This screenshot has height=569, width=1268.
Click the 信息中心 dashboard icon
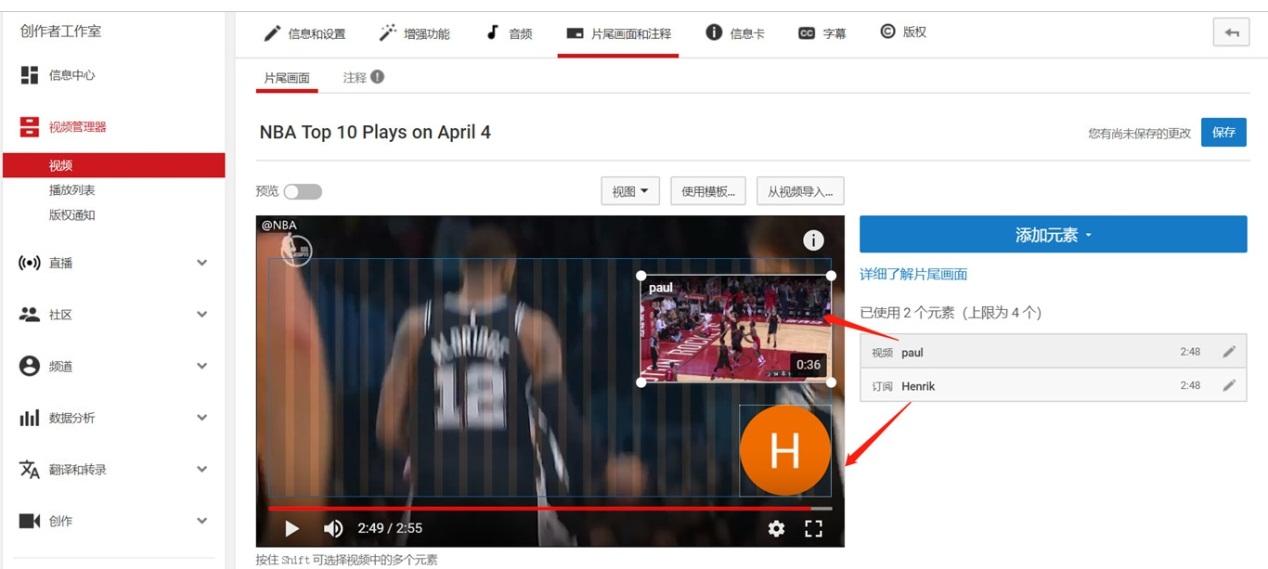coord(29,75)
